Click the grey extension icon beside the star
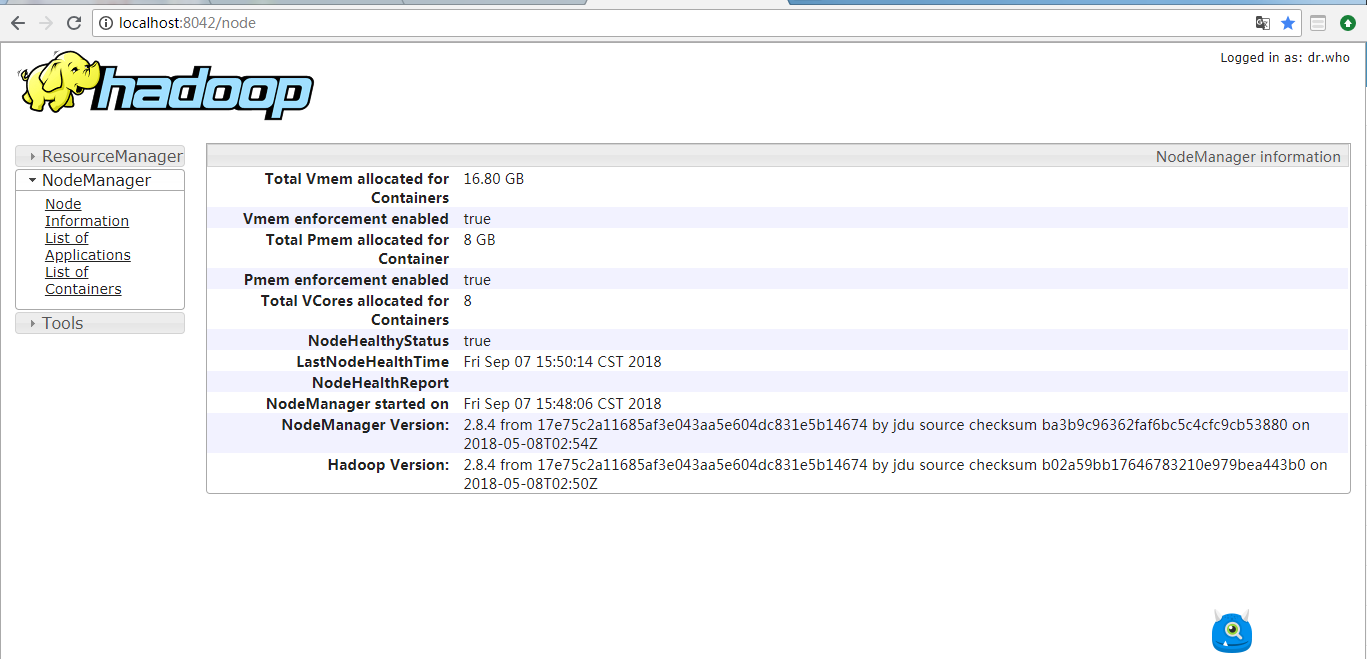1367x659 pixels. click(x=1319, y=23)
